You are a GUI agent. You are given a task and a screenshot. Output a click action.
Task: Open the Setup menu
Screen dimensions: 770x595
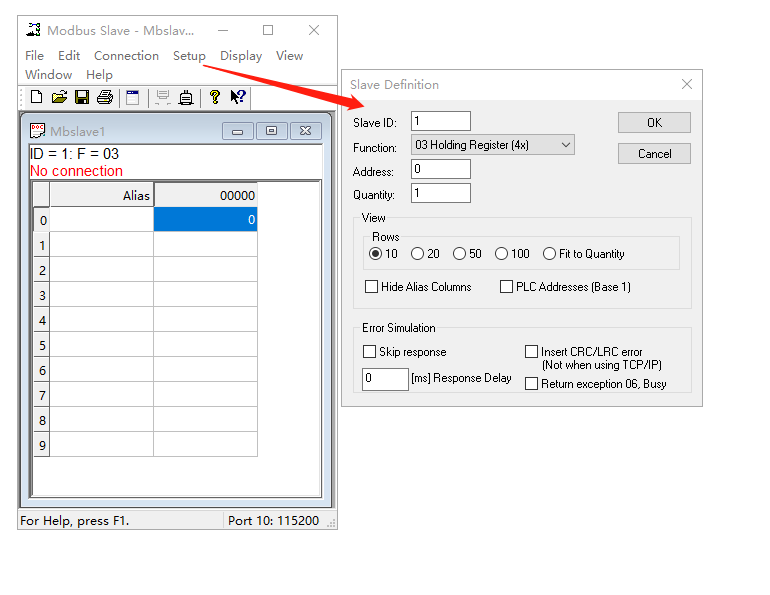[189, 56]
